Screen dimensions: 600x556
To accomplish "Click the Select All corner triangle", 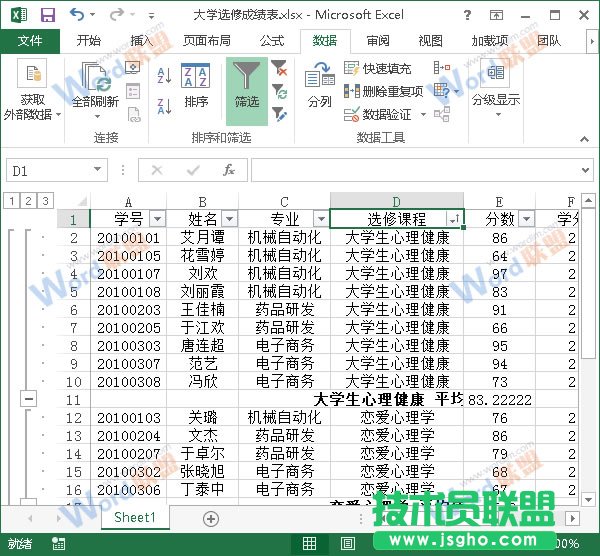I will pos(82,201).
